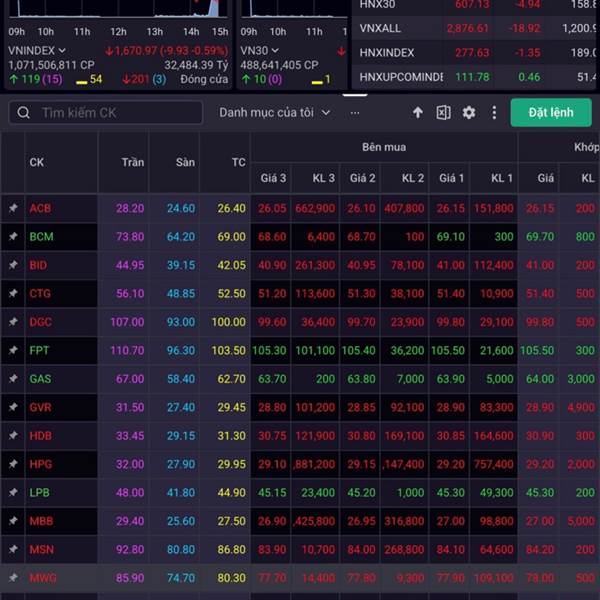Click BID KL 3 volume 261,300
This screenshot has width=600, height=600.
coord(315,265)
